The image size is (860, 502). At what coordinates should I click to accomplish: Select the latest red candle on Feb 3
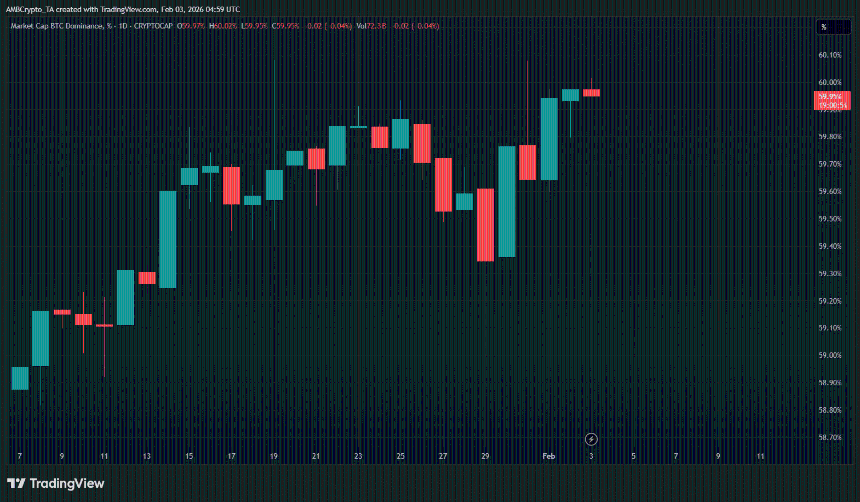[x=591, y=93]
